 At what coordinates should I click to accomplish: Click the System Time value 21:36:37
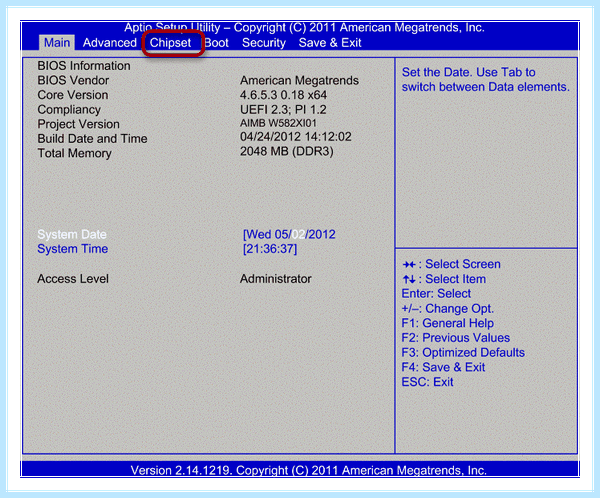coord(270,249)
